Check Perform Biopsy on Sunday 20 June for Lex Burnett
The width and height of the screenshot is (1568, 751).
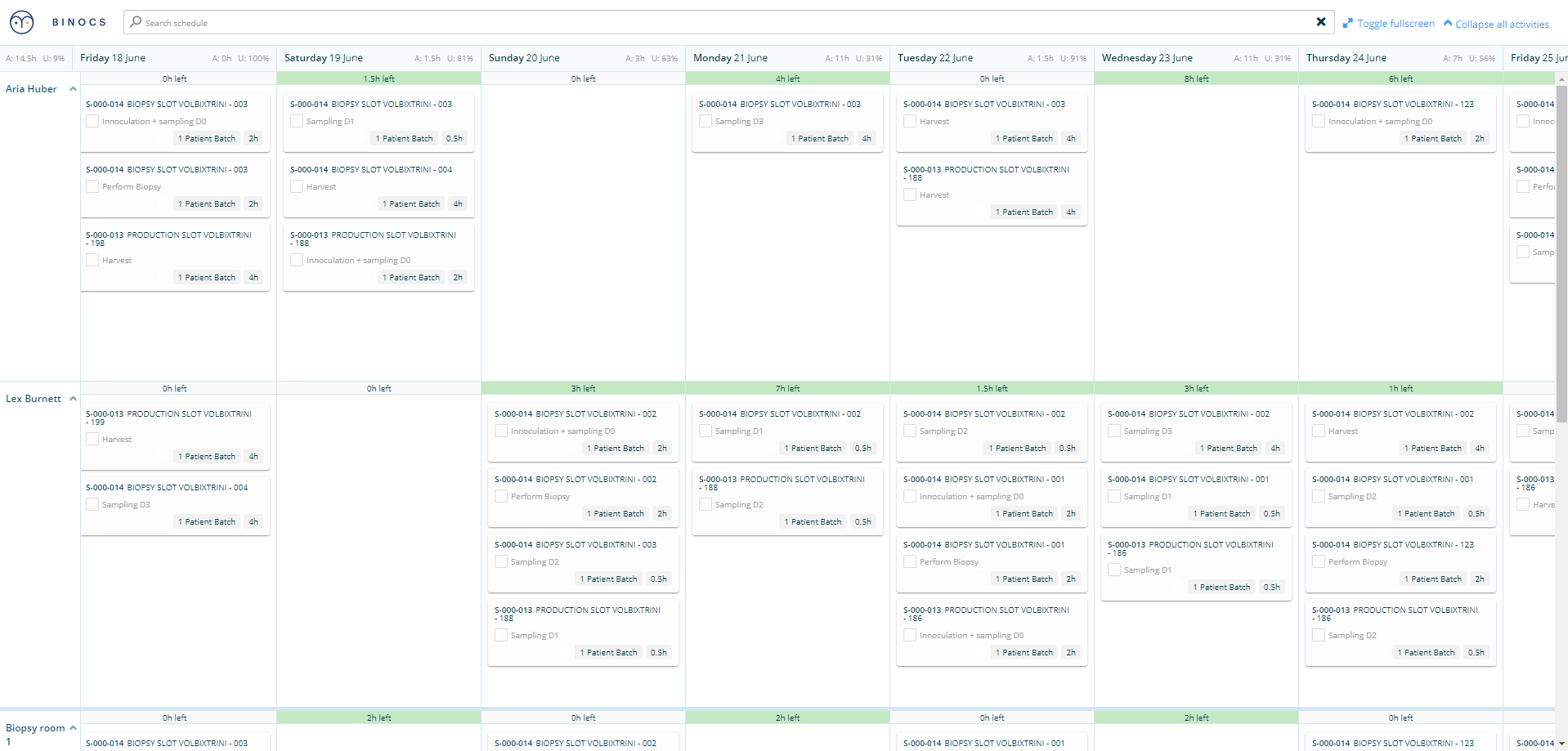click(501, 496)
